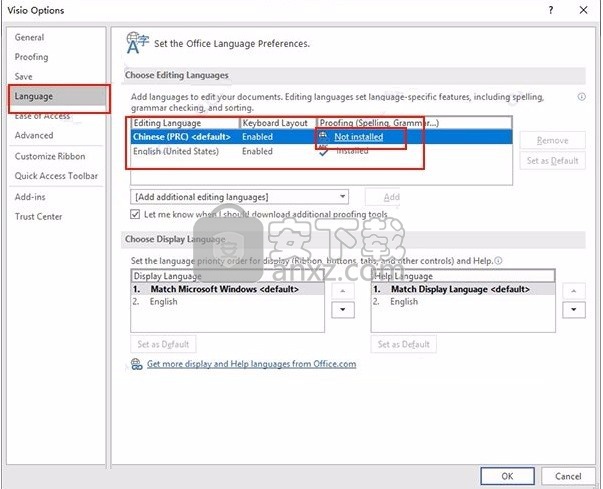603x489 pixels.
Task: Click the Add language button
Action: [383, 197]
